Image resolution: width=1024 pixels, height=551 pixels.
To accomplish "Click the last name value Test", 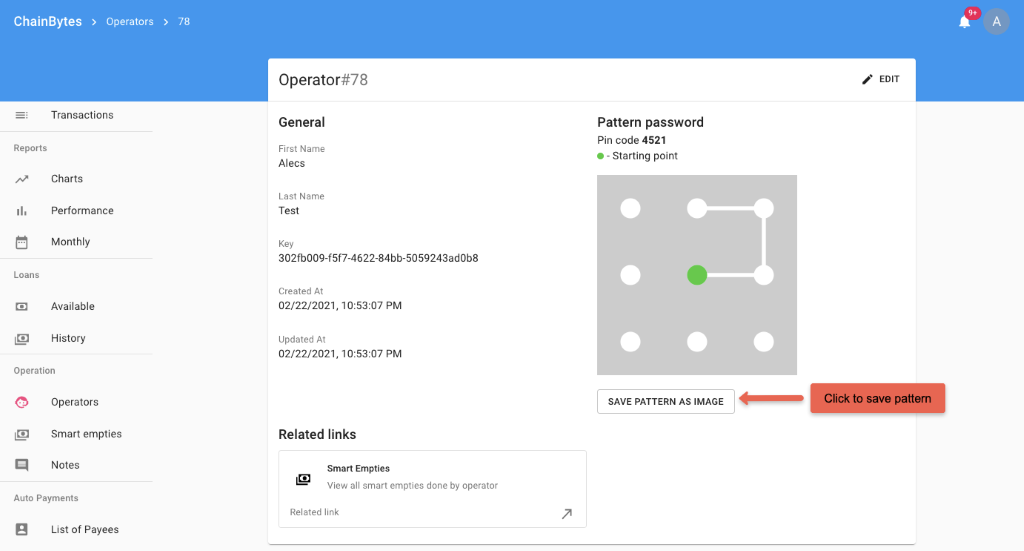I will point(289,210).
